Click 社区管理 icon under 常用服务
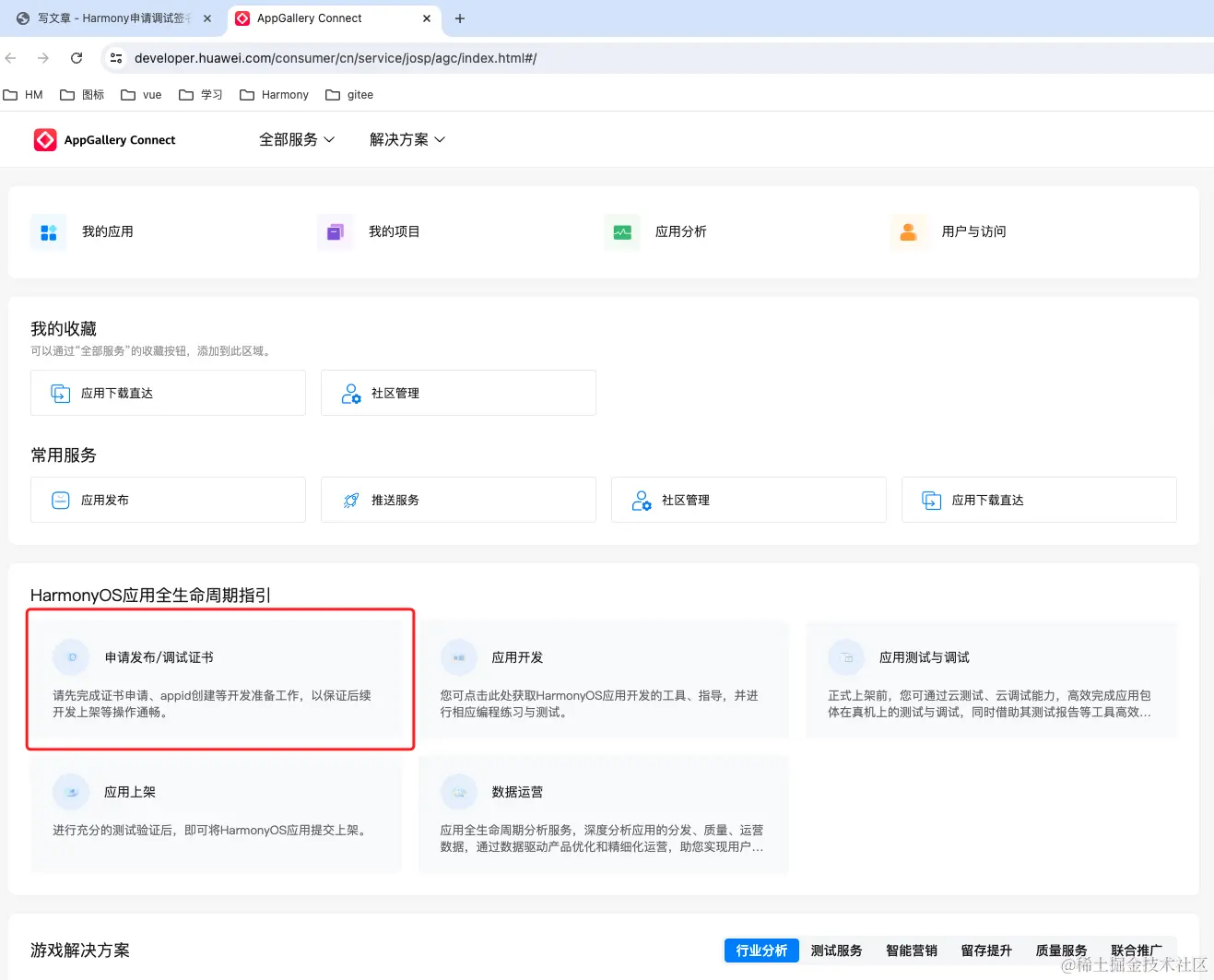 click(642, 501)
